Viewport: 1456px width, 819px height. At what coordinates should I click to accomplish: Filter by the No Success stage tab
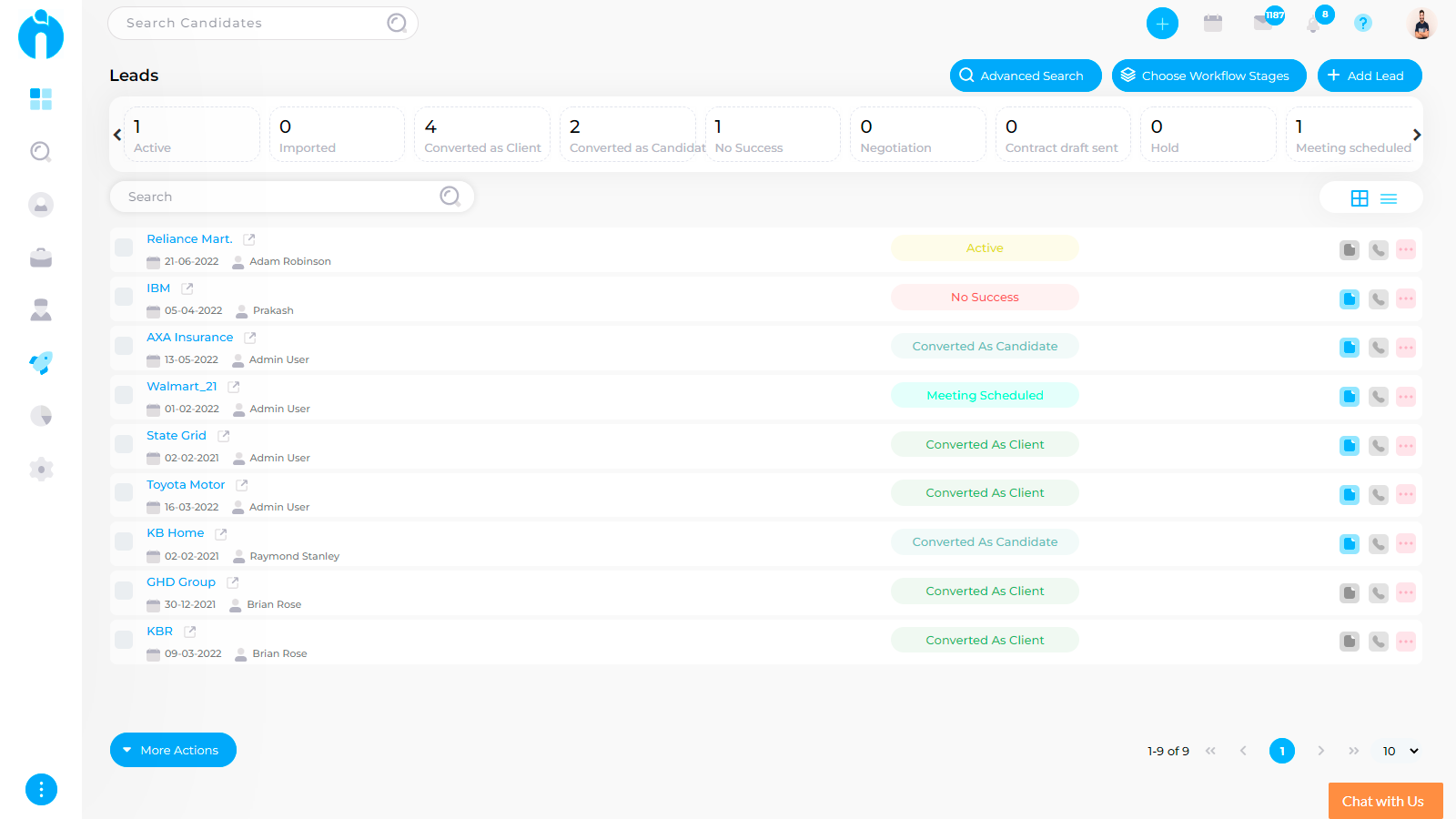pyautogui.click(x=773, y=135)
